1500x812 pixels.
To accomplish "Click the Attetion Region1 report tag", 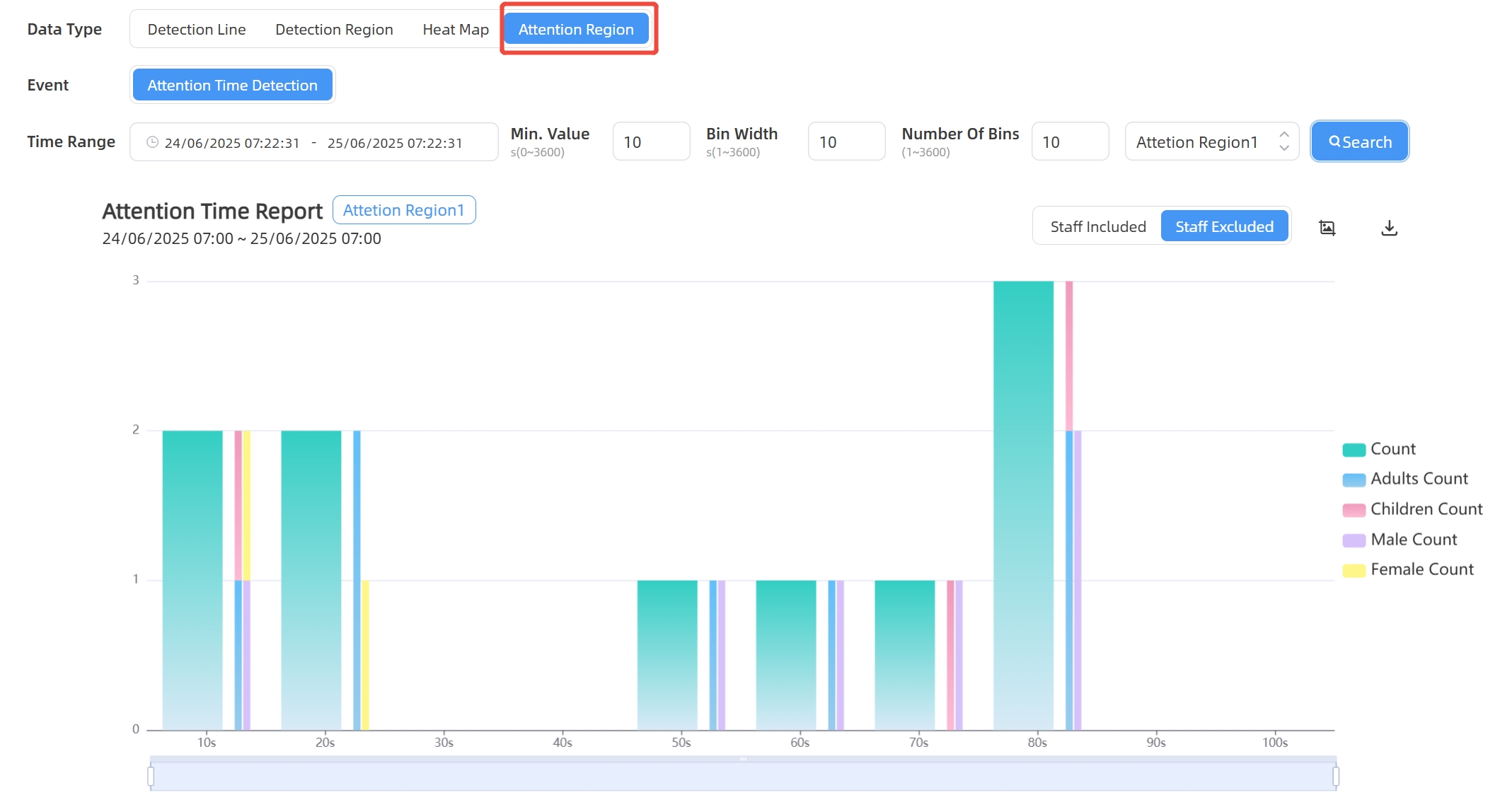I will coord(403,210).
